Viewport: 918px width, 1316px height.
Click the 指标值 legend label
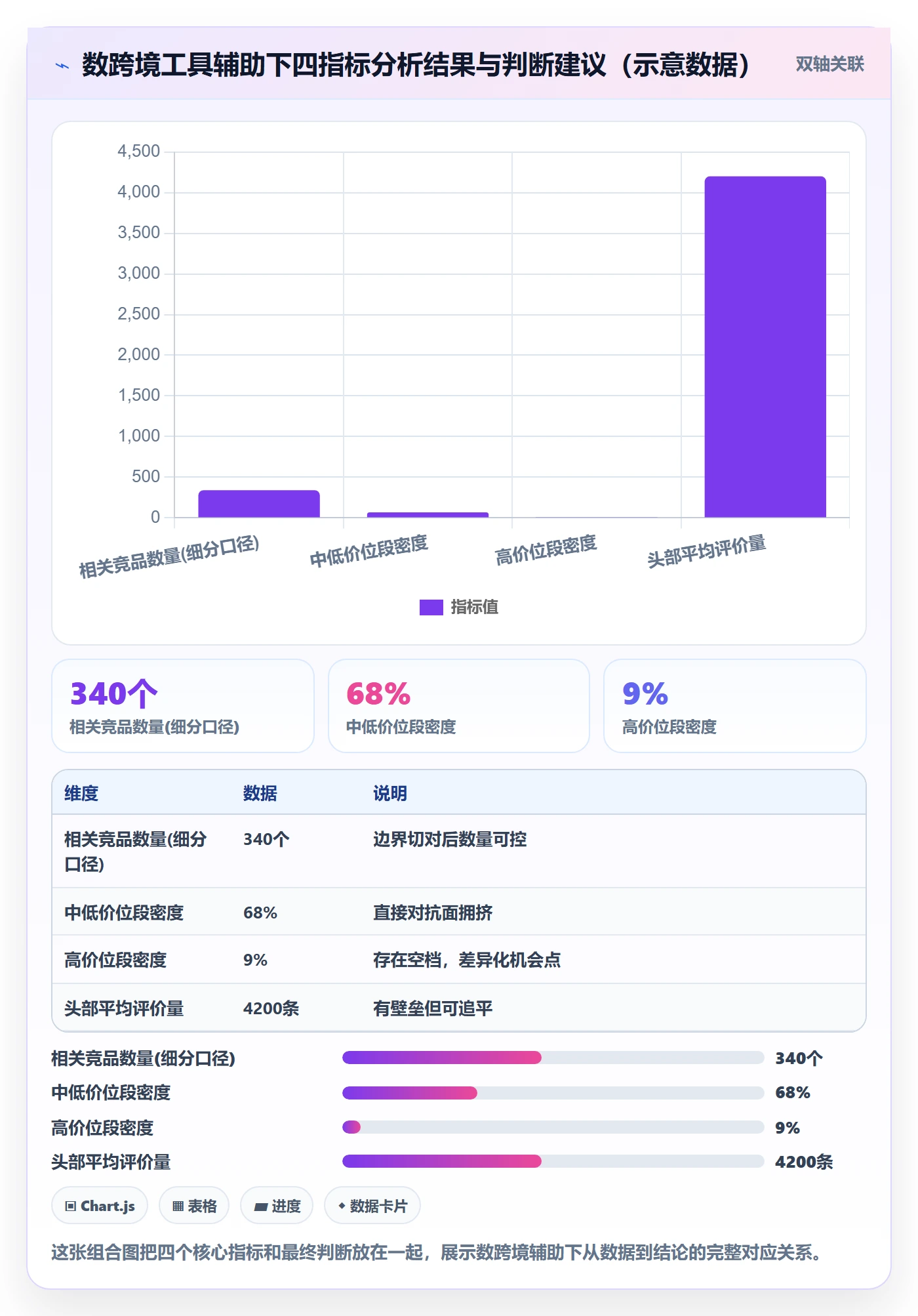pyautogui.click(x=474, y=607)
